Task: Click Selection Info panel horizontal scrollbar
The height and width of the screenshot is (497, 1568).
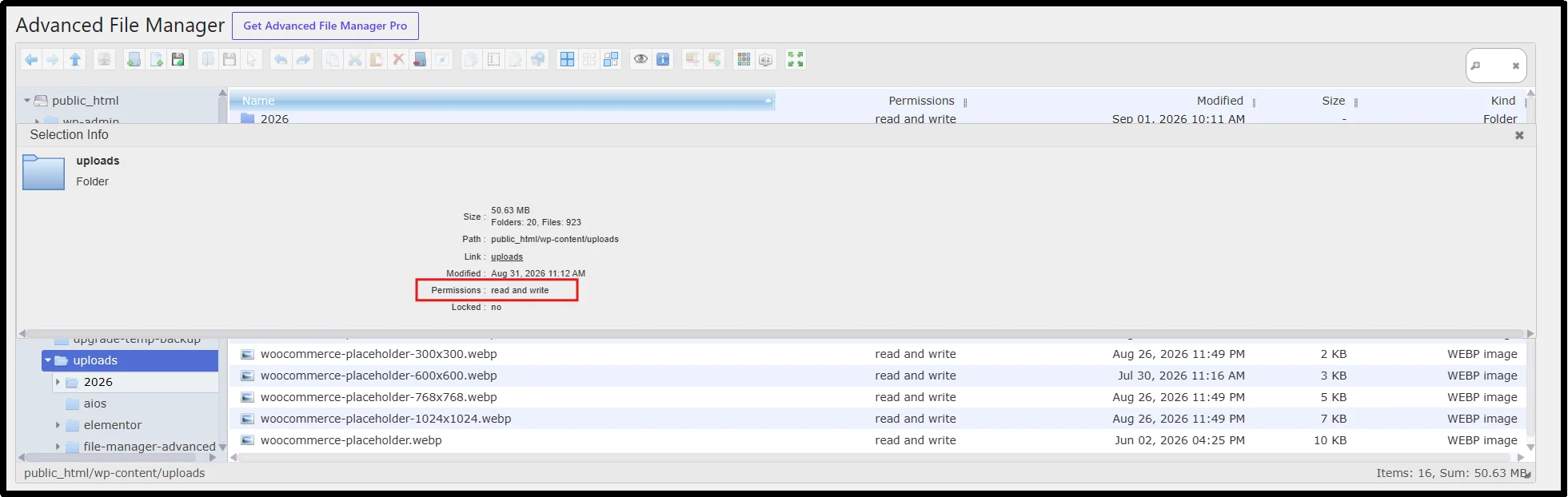Action: (776, 333)
